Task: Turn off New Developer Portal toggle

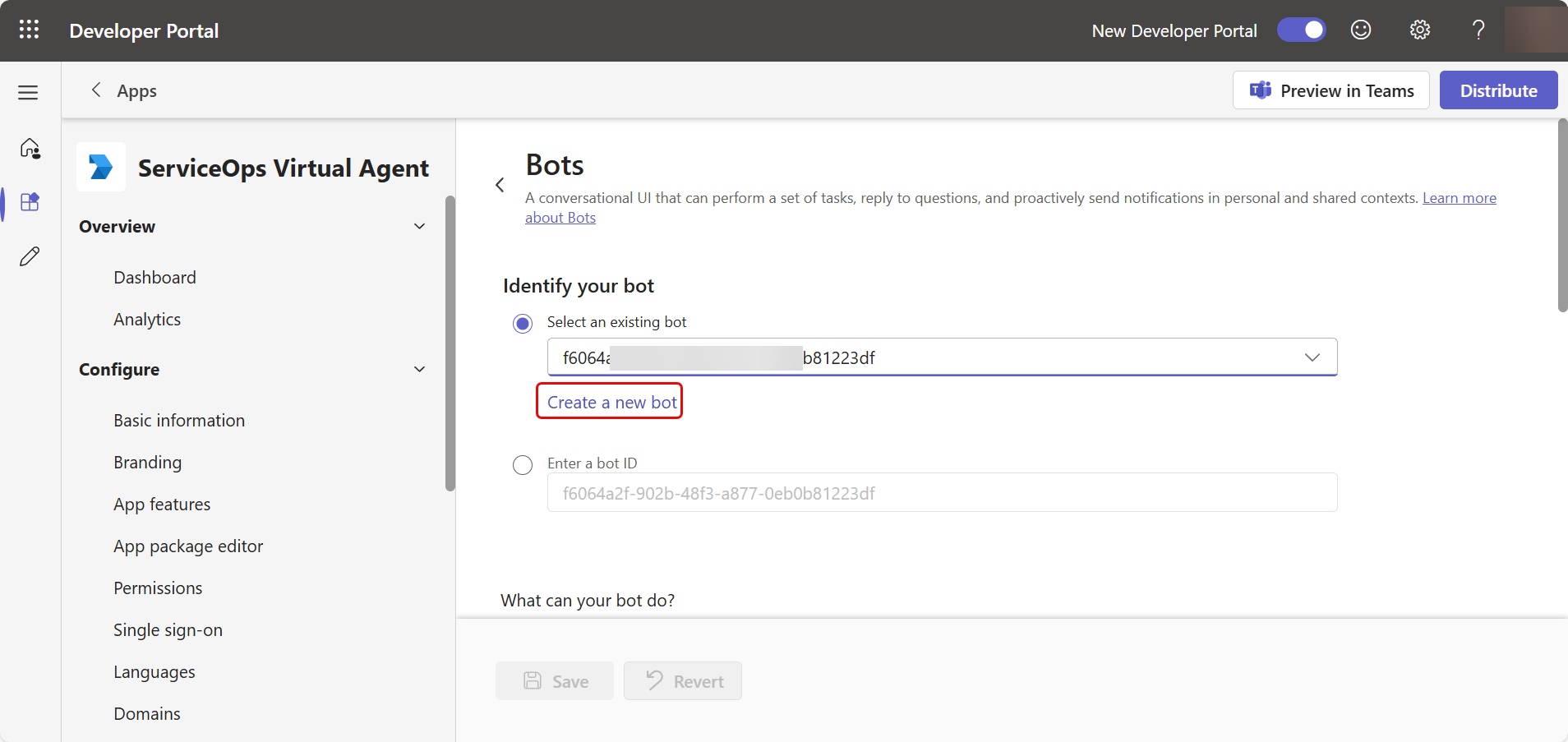Action: point(1301,30)
